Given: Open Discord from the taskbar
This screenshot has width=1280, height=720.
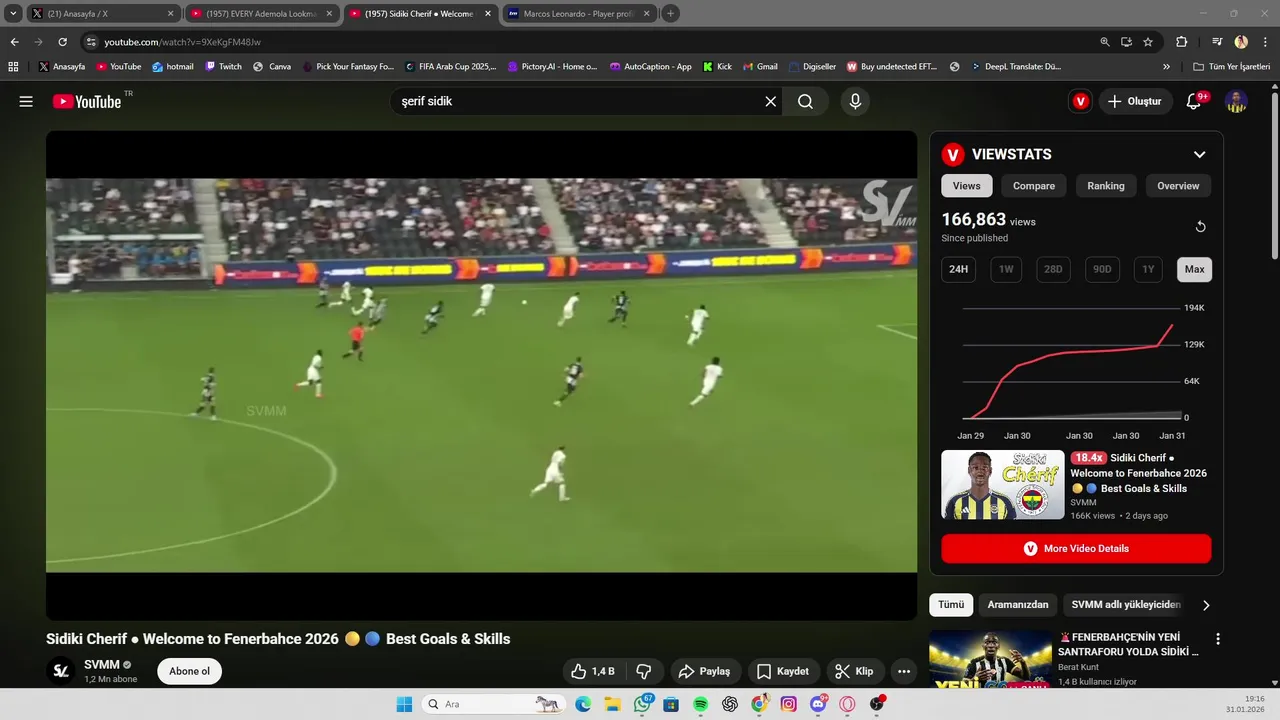Looking at the screenshot, I should pos(819,704).
